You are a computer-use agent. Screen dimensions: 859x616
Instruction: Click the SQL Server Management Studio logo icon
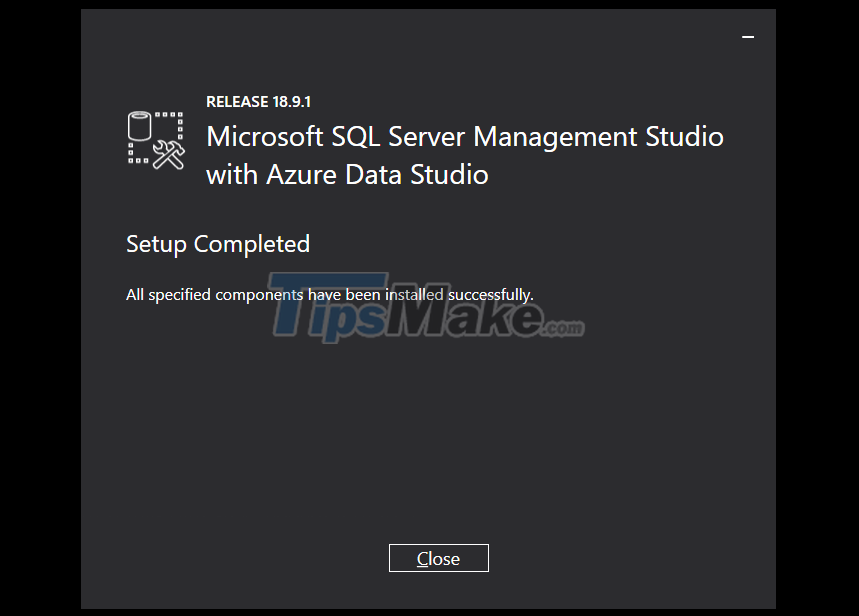tap(154, 140)
